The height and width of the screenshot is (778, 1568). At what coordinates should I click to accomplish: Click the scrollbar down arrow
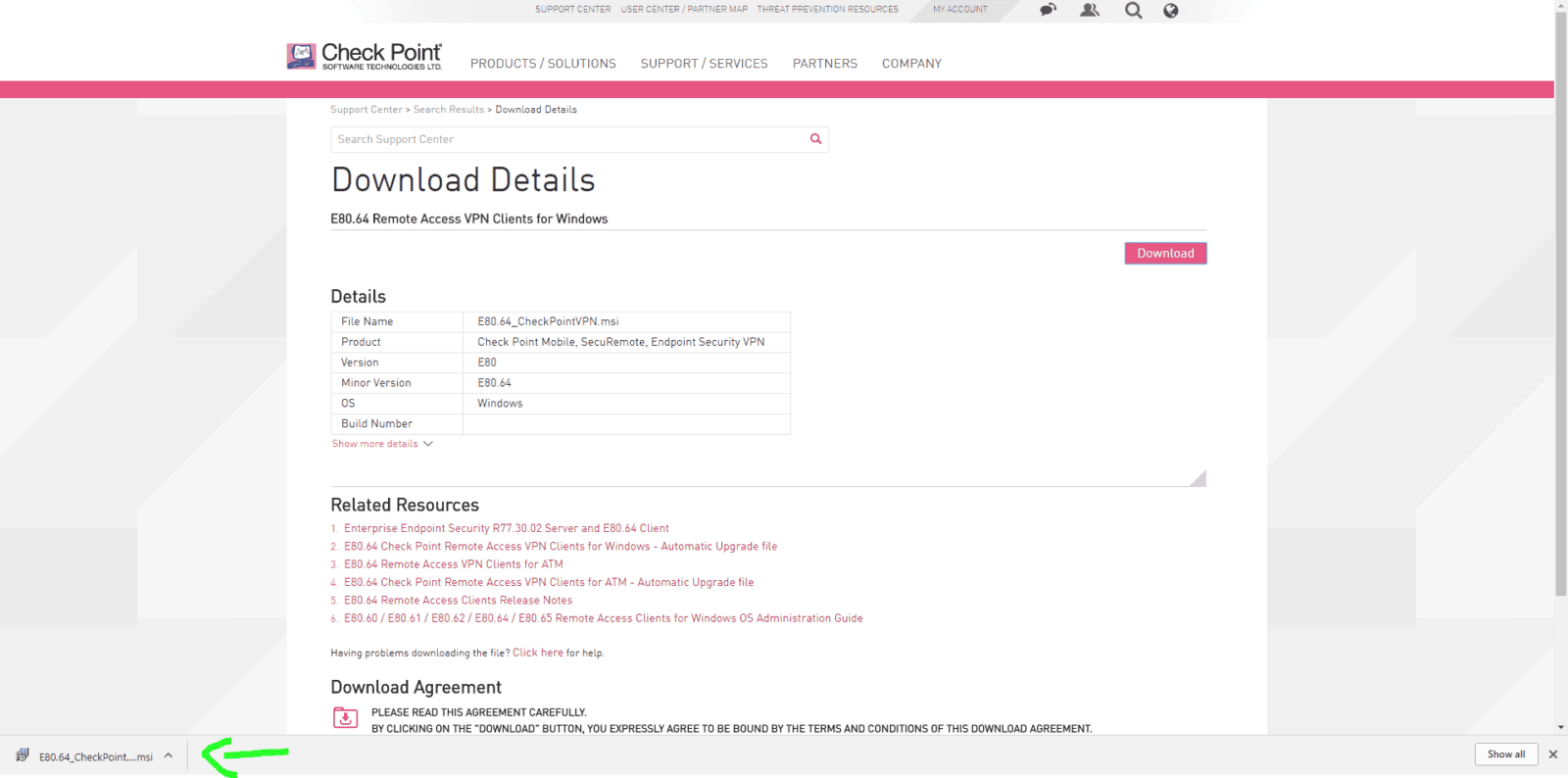pos(1561,728)
